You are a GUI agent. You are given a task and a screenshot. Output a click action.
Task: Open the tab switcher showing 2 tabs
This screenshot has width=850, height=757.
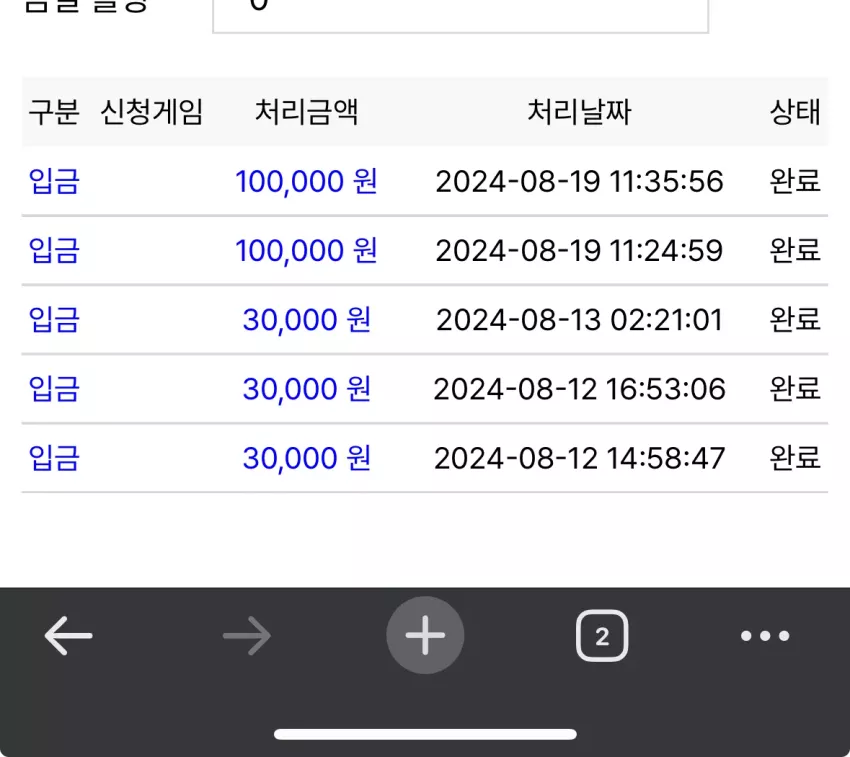tap(602, 636)
